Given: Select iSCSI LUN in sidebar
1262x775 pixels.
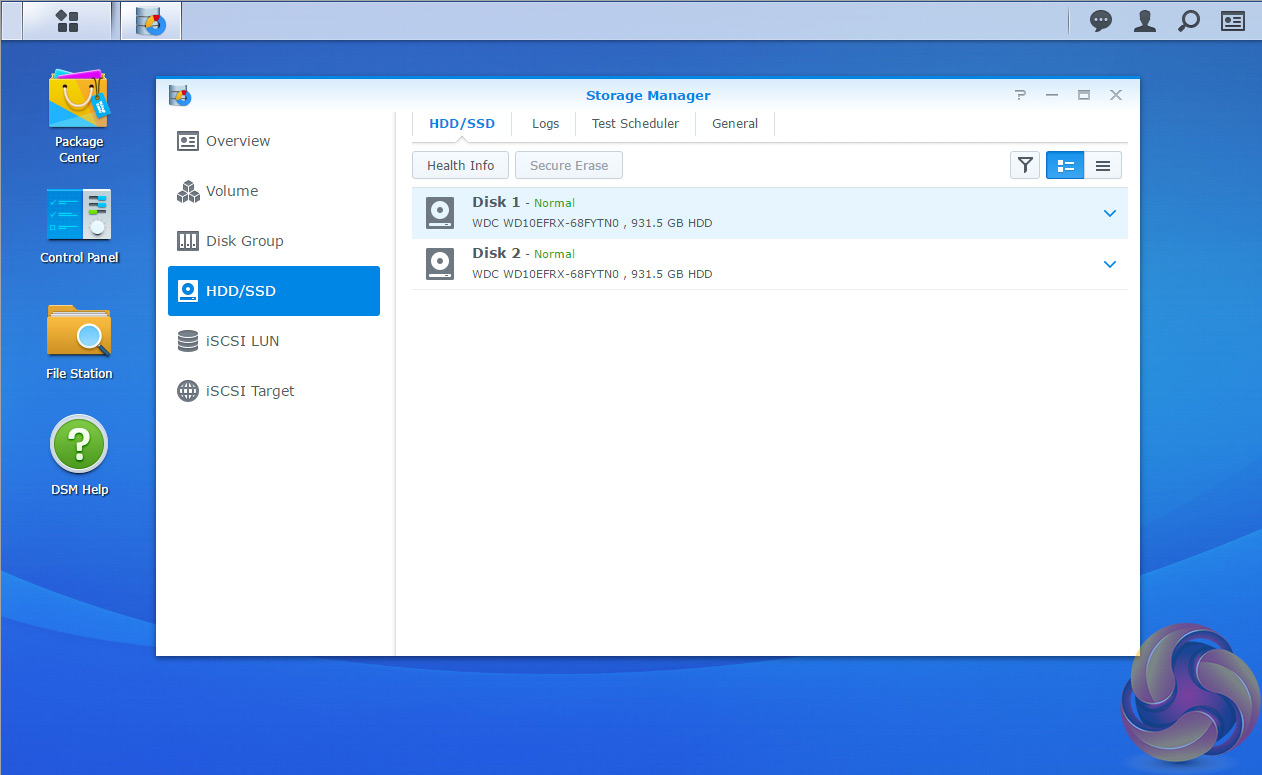Looking at the screenshot, I should (x=242, y=341).
